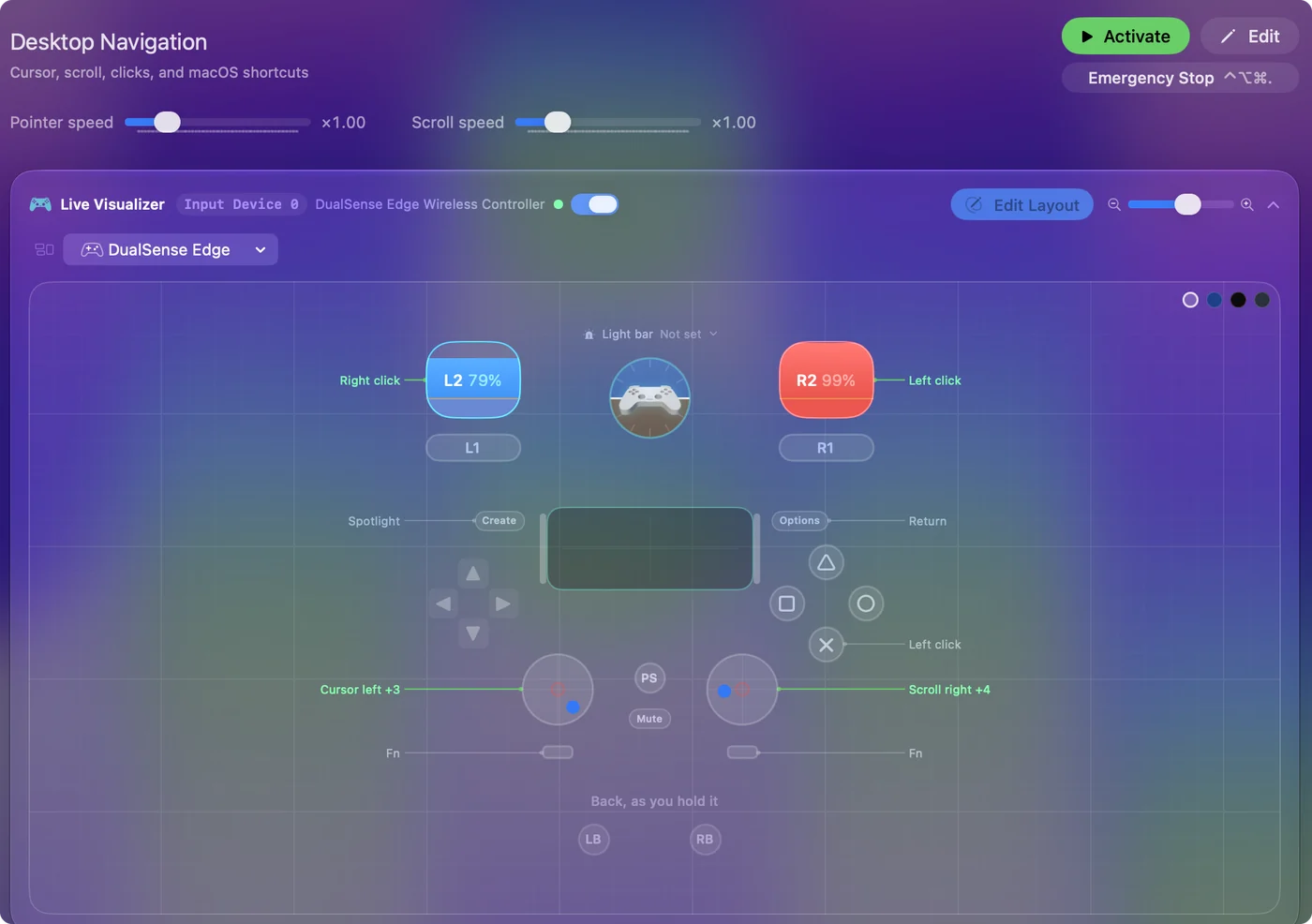
Task: Select the black color swatch
Action: [1238, 300]
